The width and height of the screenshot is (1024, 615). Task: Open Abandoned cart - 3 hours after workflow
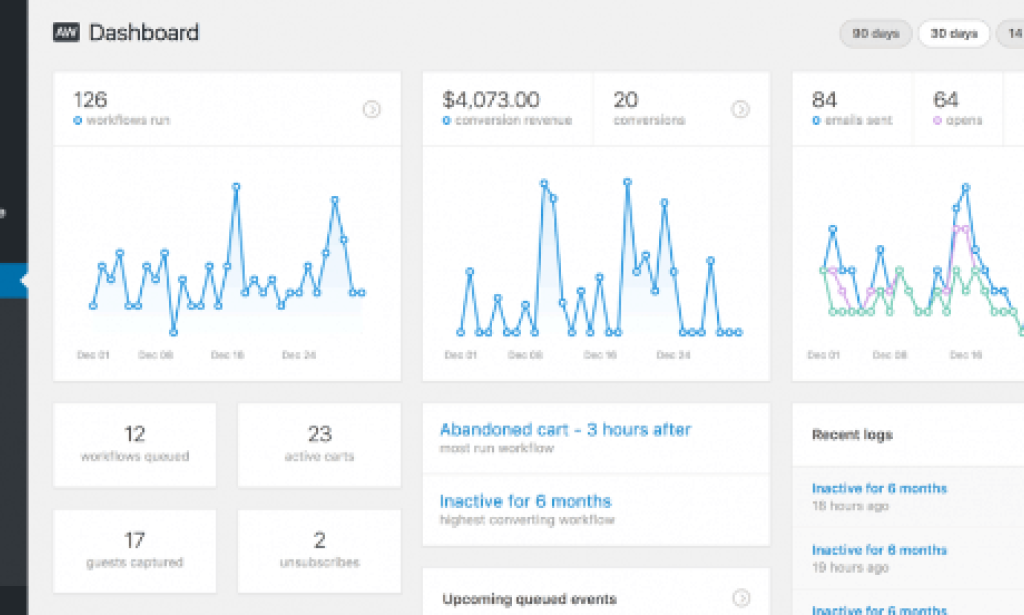tap(566, 430)
